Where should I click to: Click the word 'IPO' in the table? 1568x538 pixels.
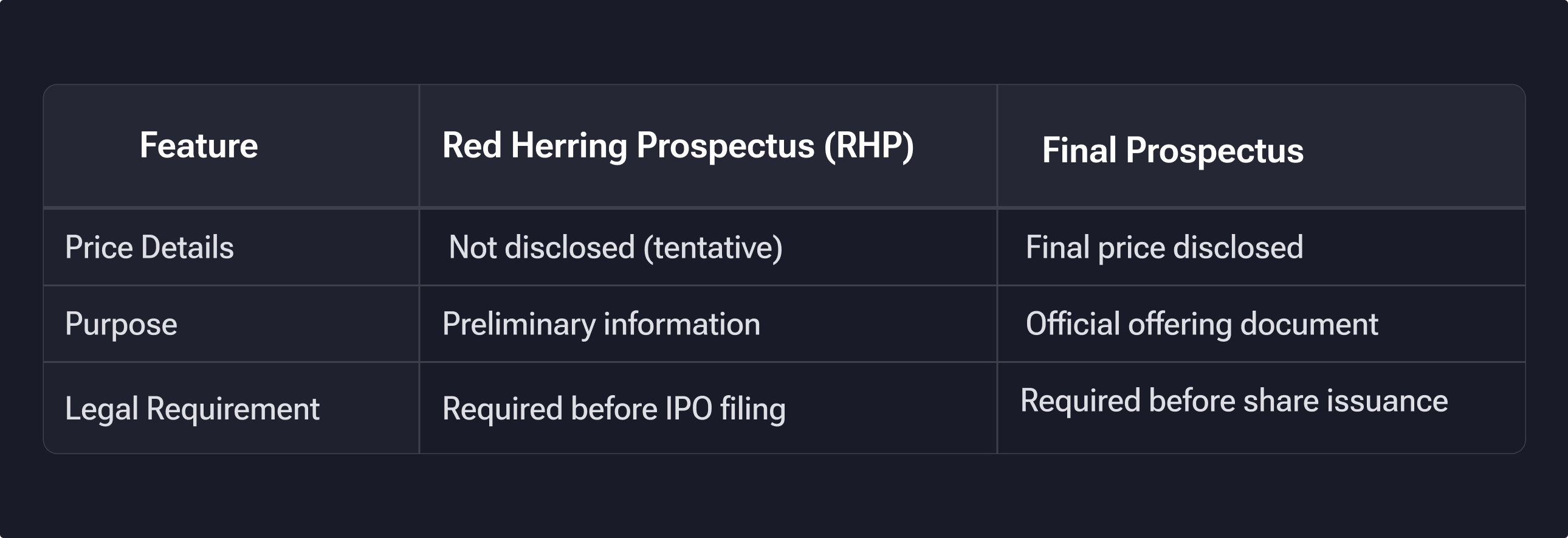coord(689,409)
